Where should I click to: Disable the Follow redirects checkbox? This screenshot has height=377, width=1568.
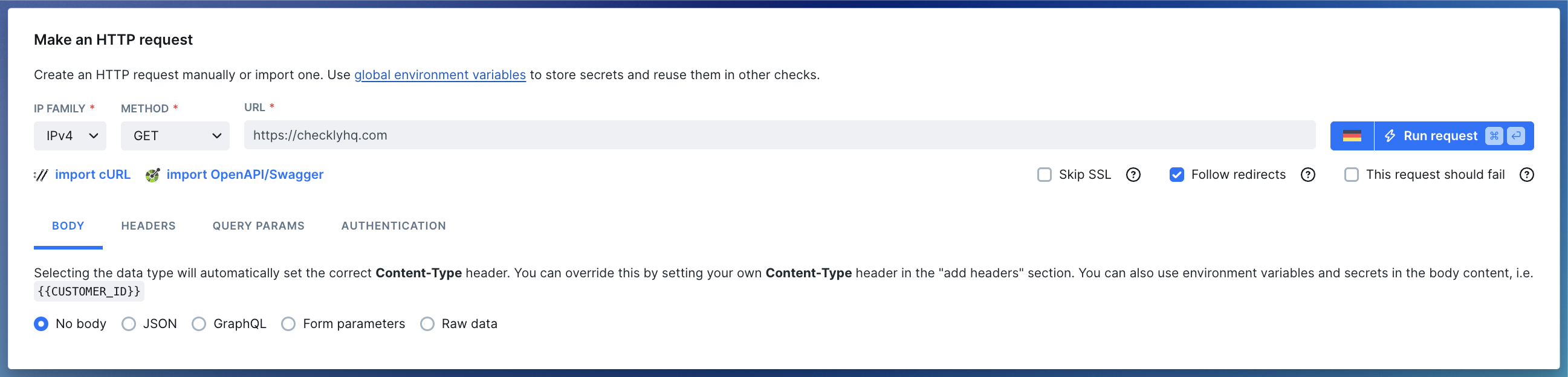(1178, 175)
